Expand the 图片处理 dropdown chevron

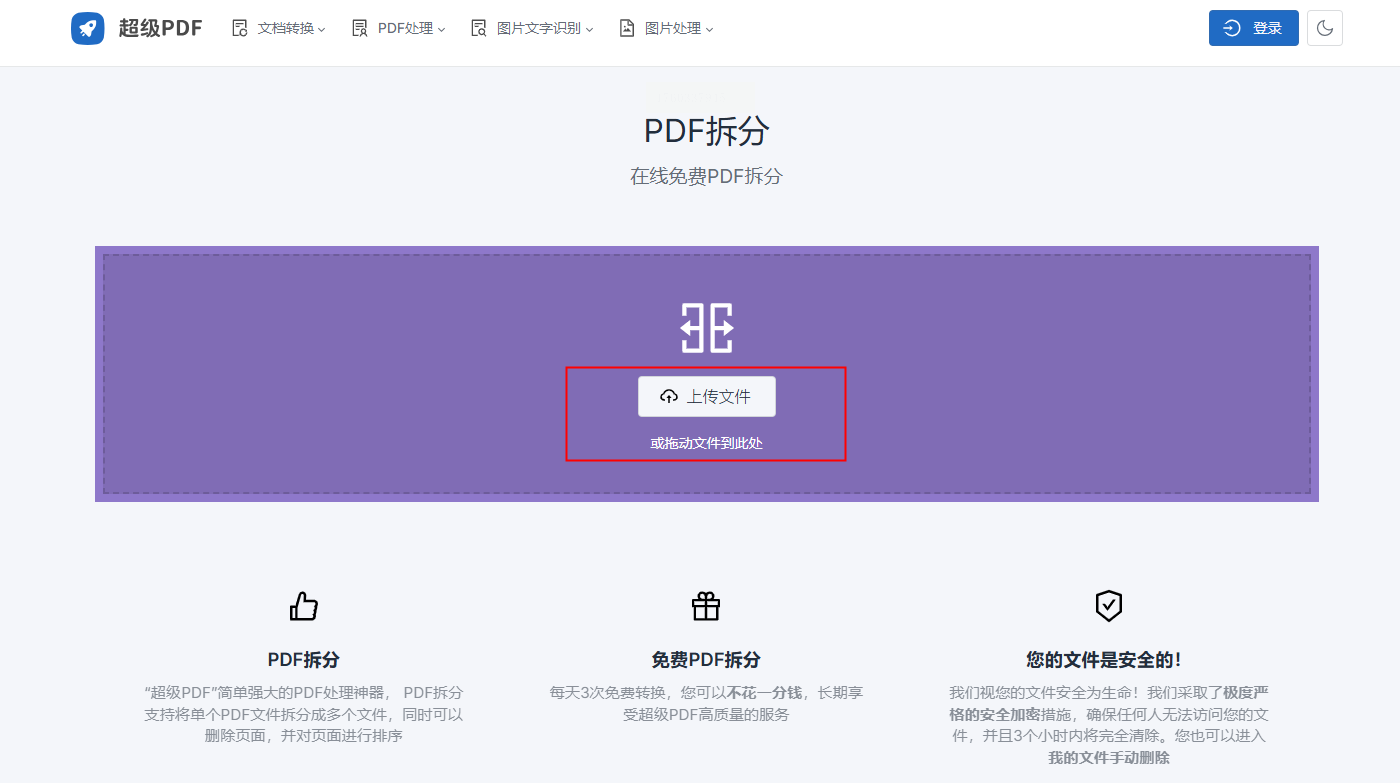[709, 30]
